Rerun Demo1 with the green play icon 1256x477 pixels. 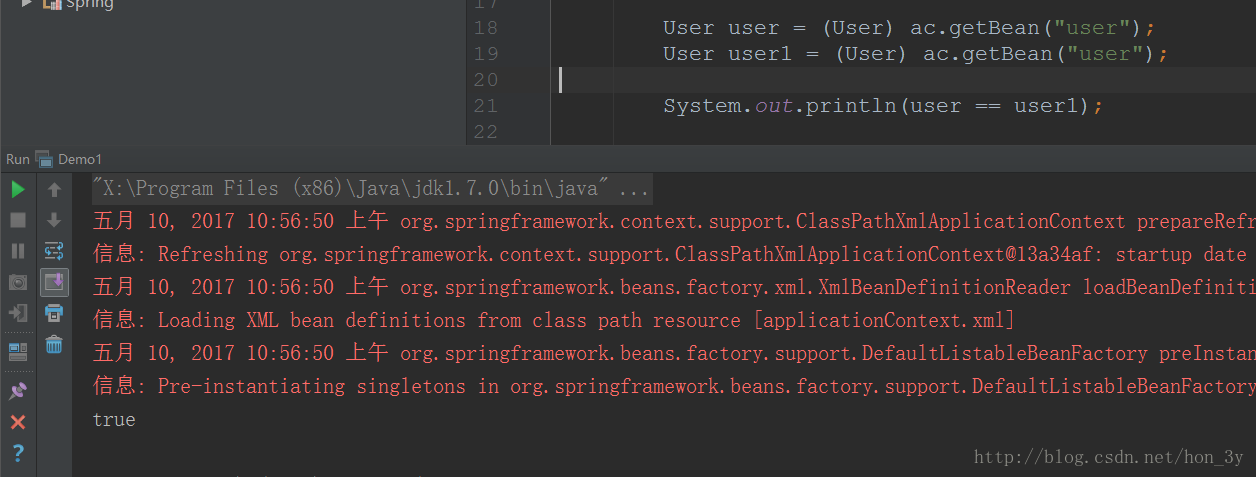[18, 189]
